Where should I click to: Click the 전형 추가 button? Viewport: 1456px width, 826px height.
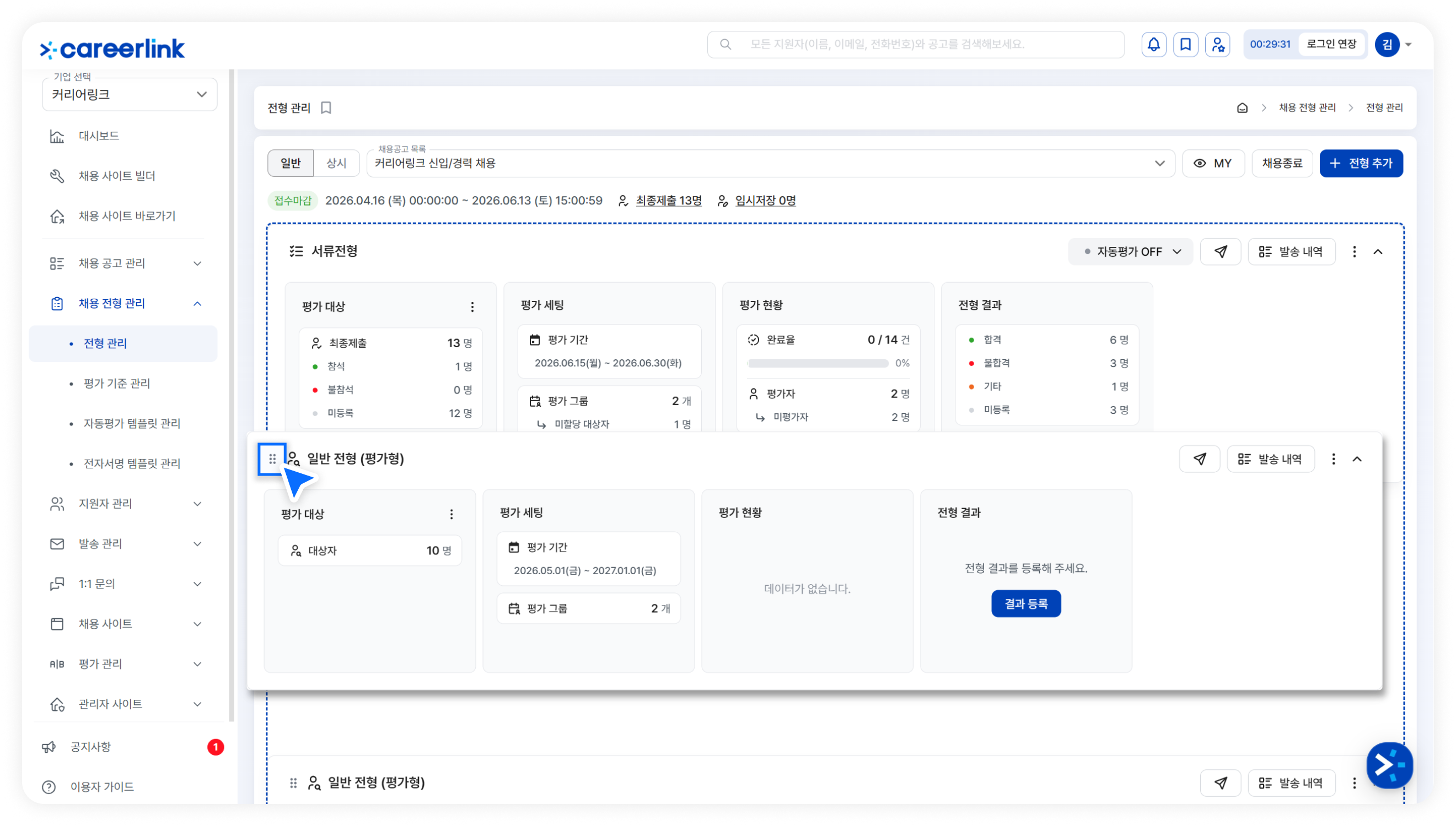coord(1361,164)
